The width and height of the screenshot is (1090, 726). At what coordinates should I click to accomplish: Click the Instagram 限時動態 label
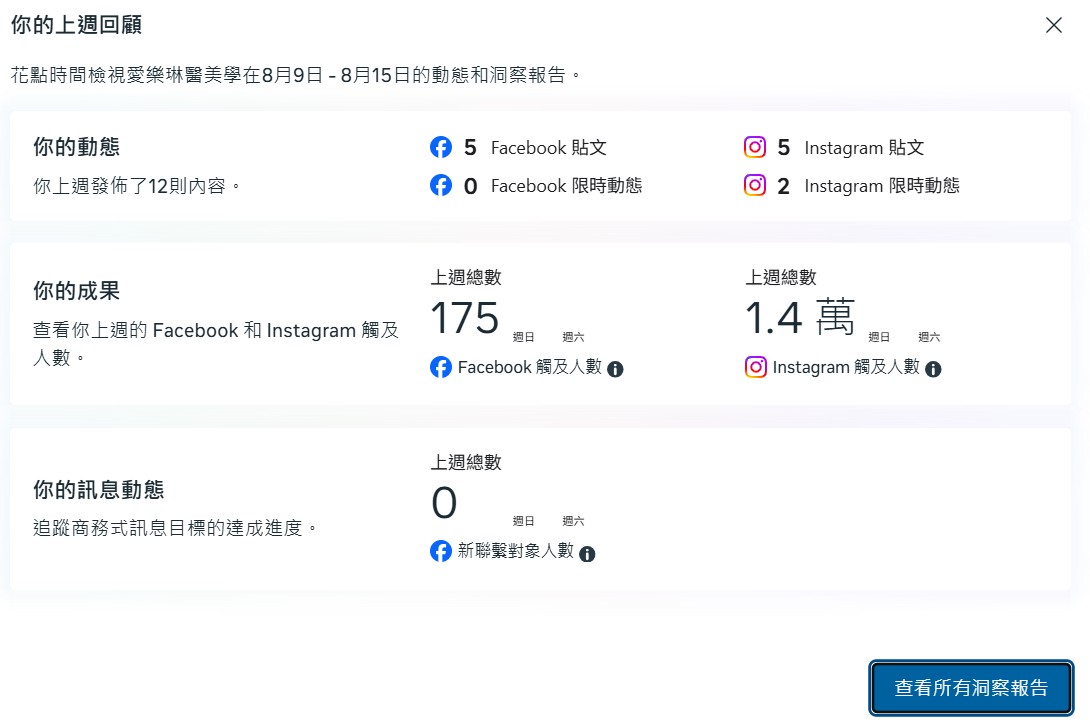pos(882,186)
